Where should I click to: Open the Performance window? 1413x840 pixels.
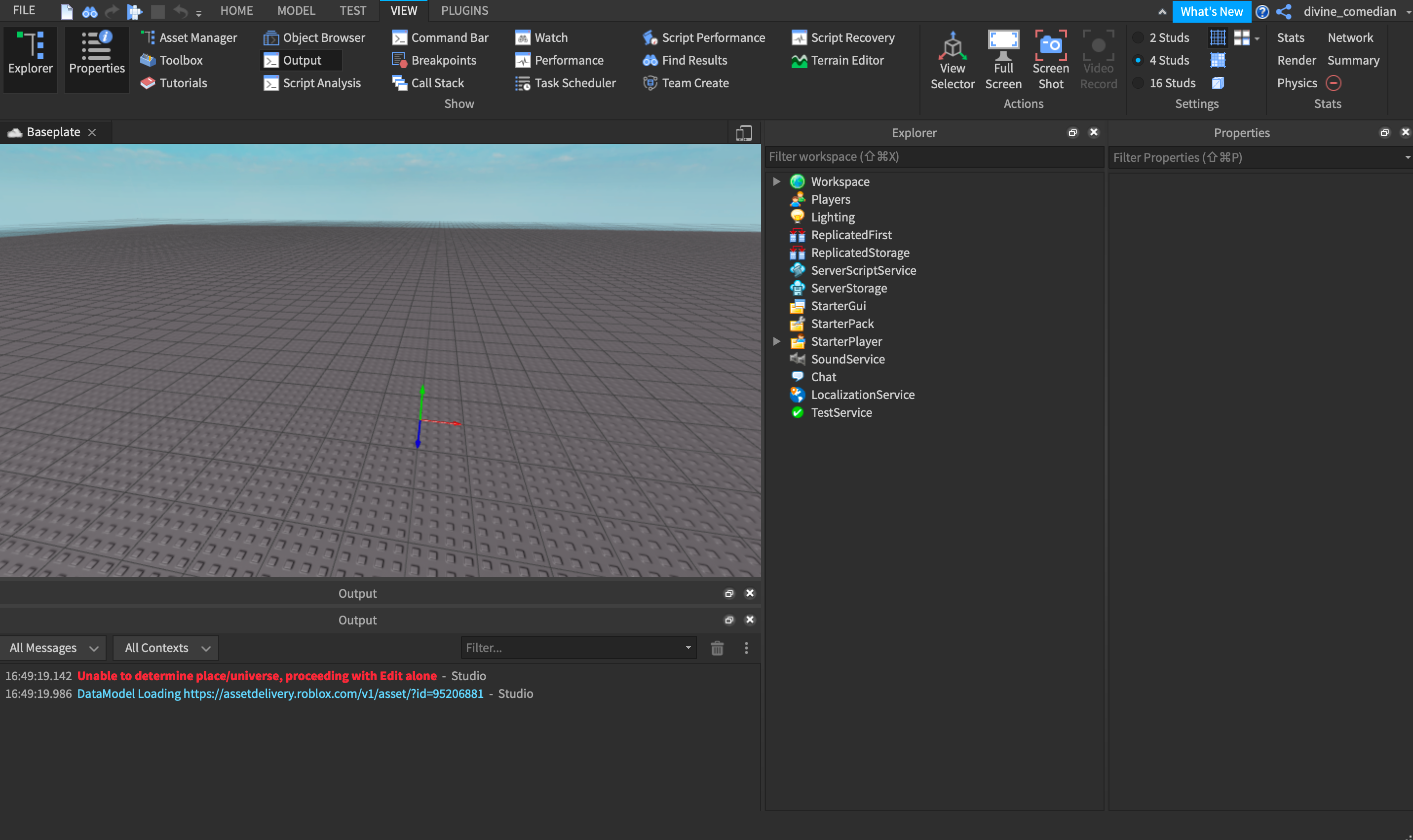(x=560, y=60)
